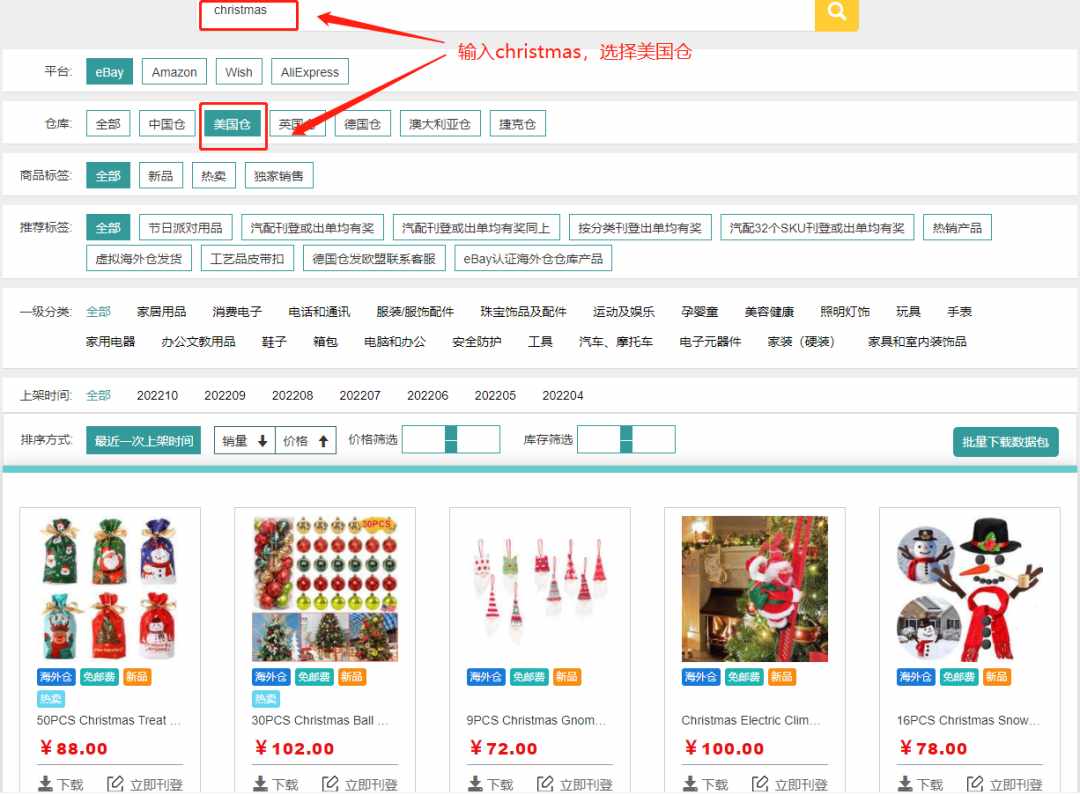Select the 节日派对用品 recommended tag
This screenshot has height=795, width=1080.
click(185, 227)
